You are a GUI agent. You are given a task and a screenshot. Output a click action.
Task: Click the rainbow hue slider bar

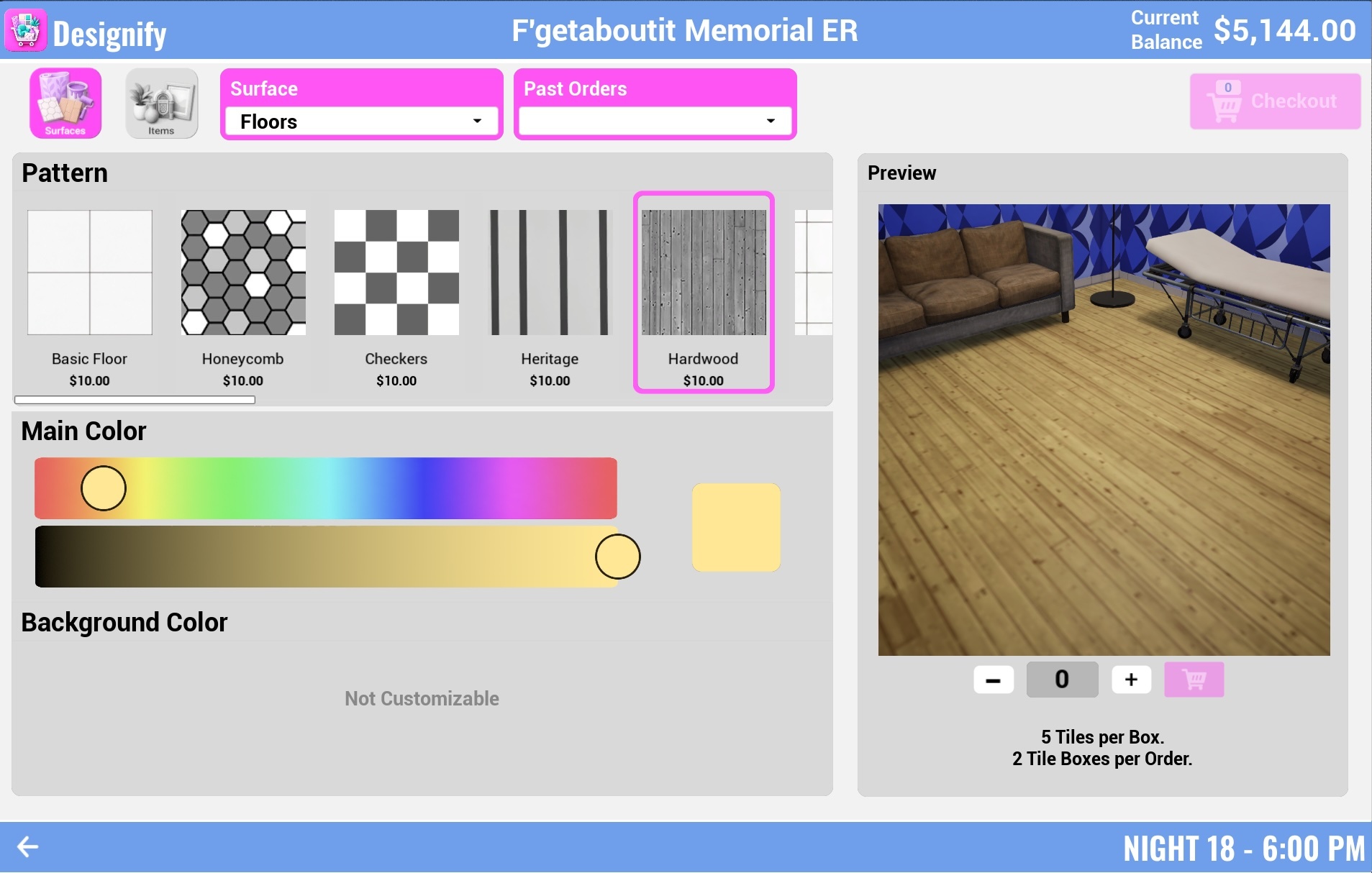[x=326, y=488]
